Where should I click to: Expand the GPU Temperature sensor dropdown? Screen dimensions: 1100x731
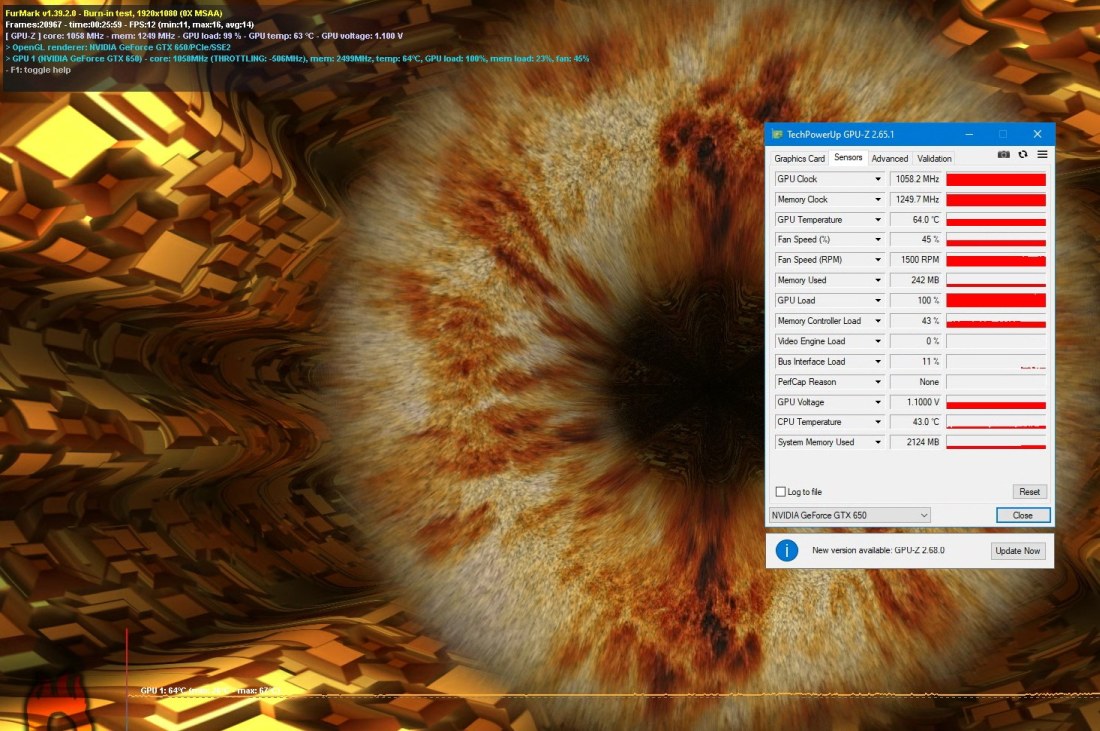pos(878,220)
